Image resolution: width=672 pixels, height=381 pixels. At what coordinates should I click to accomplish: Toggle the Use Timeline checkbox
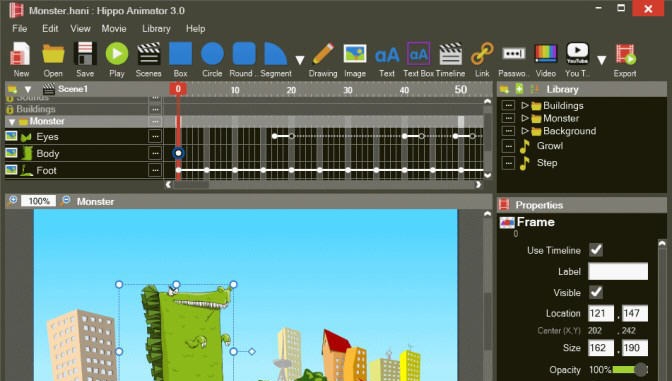point(596,250)
